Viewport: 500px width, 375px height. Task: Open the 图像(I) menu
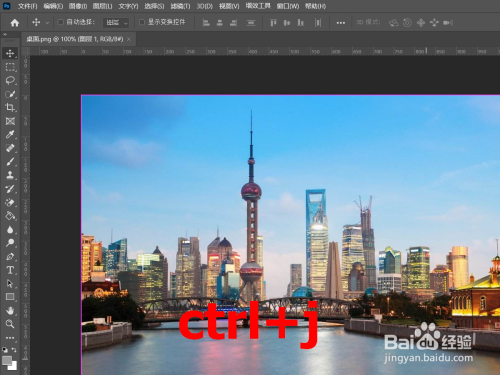pos(78,6)
